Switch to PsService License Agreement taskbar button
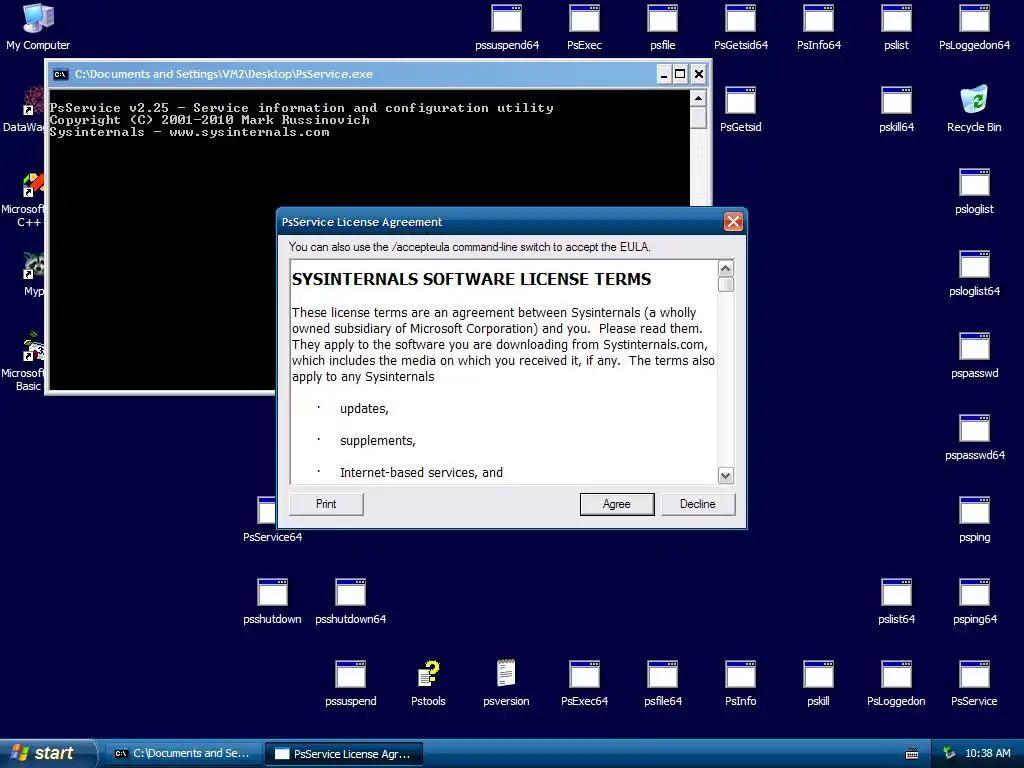Image resolution: width=1024 pixels, height=768 pixels. pyautogui.click(x=344, y=754)
